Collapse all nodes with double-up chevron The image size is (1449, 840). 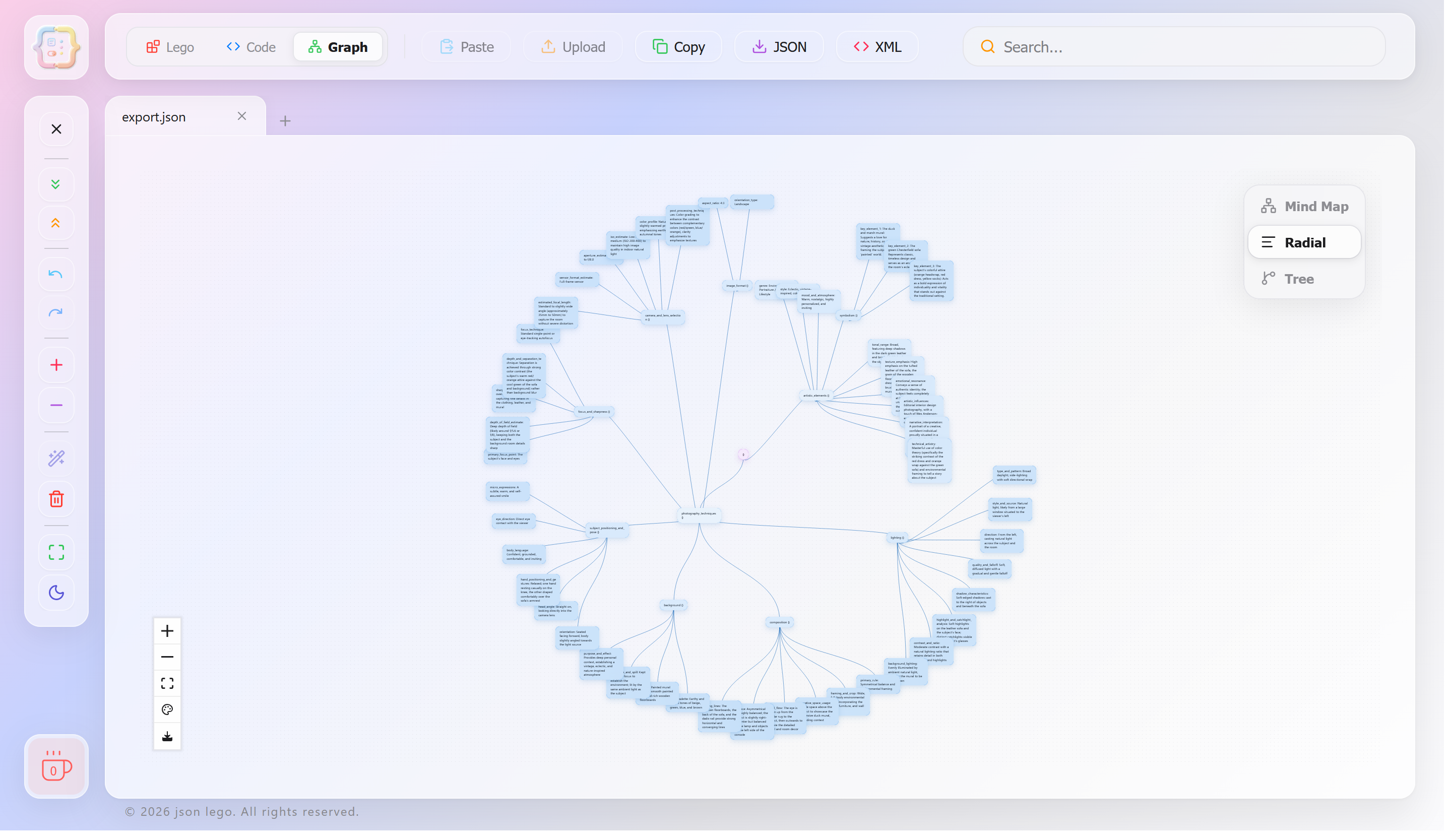point(56,224)
